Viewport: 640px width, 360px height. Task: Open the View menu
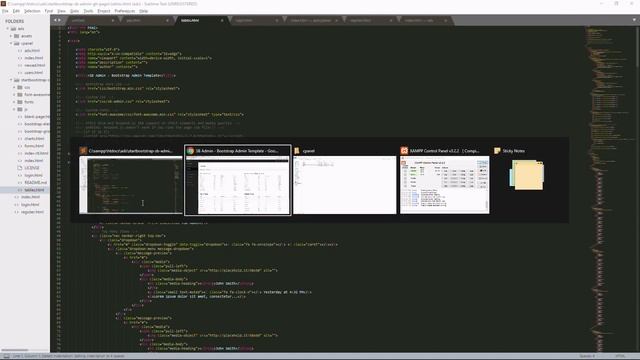[x=61, y=11]
